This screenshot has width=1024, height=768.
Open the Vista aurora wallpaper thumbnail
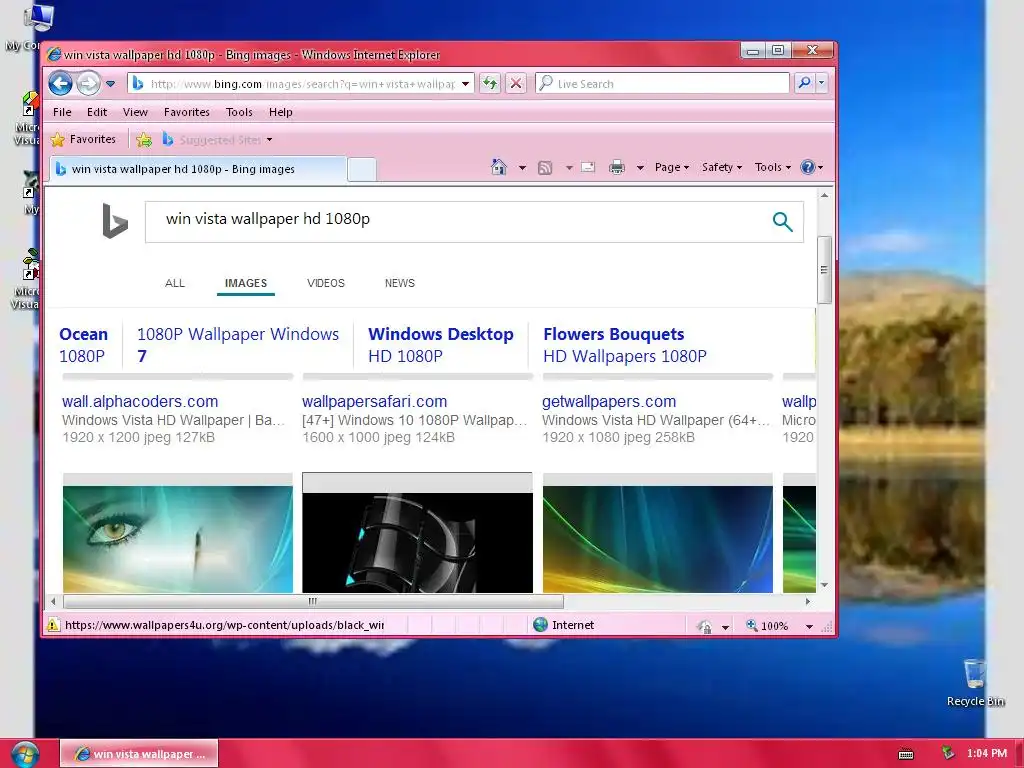(x=658, y=538)
